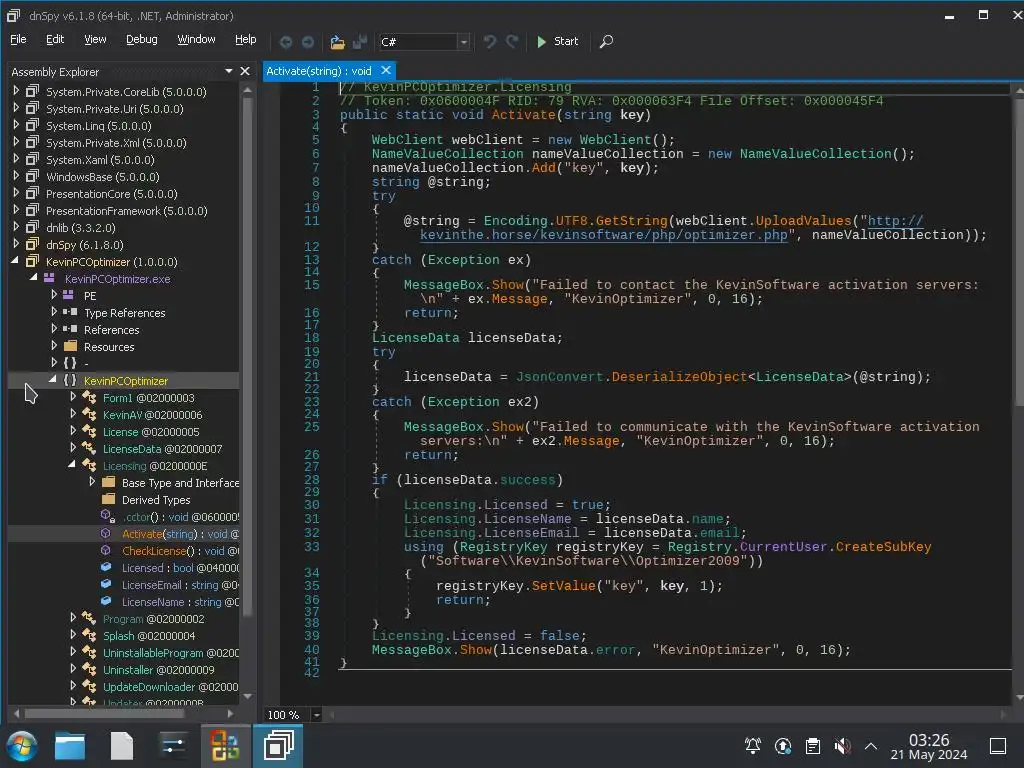Click the CreateSubKey method reference
The image size is (1024, 768).
883,547
